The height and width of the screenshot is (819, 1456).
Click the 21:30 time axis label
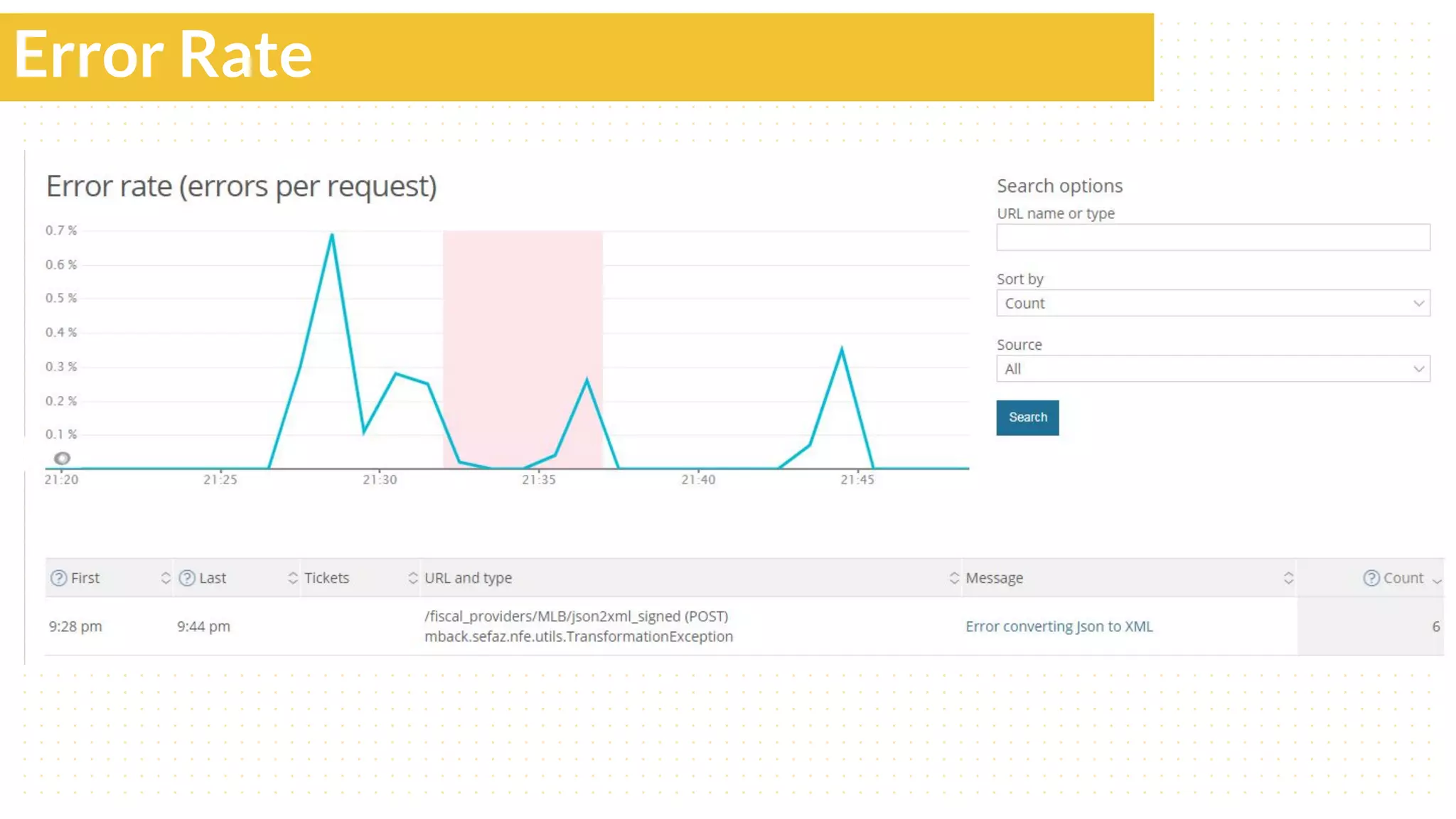(380, 480)
